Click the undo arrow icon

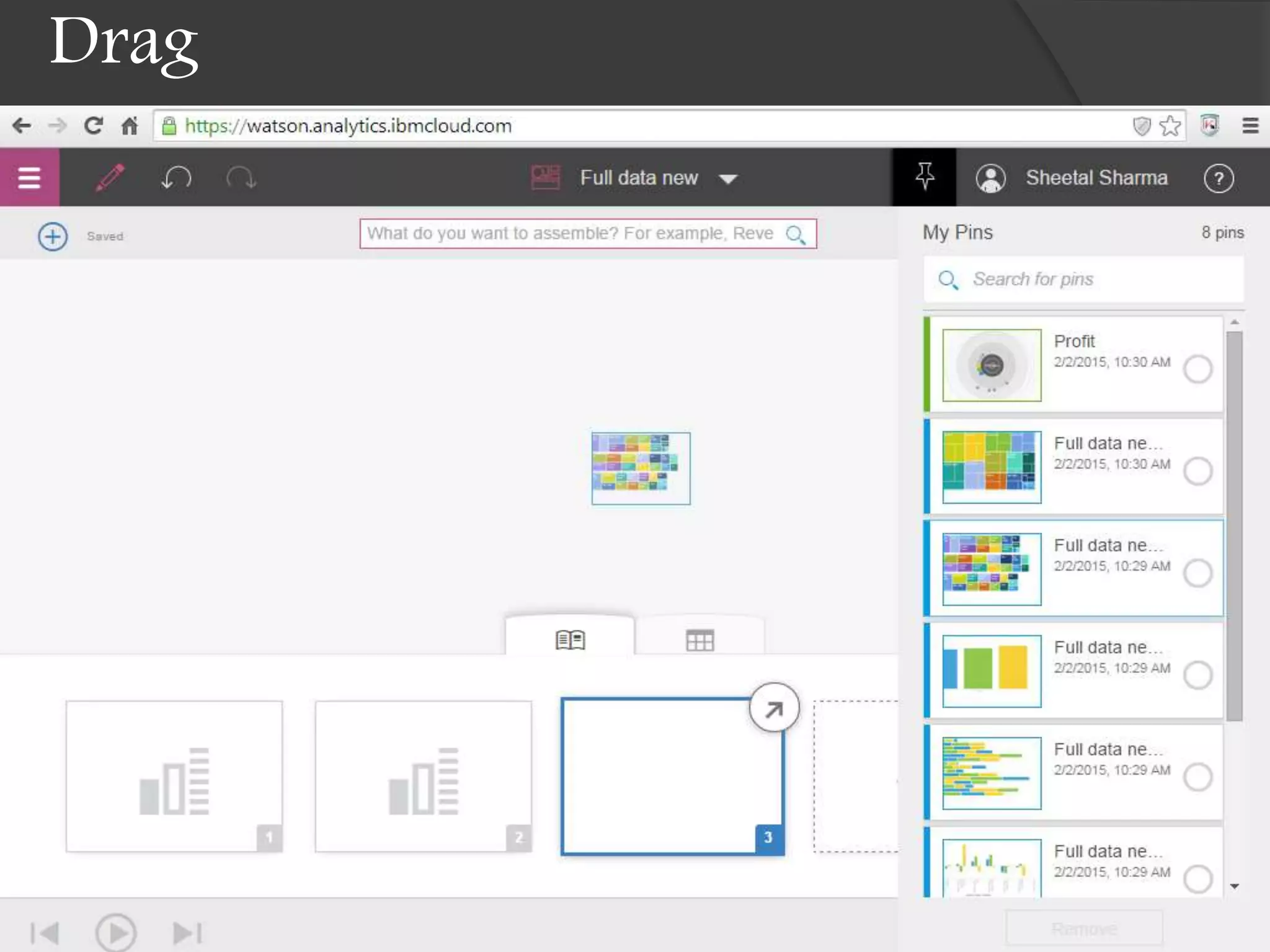176,178
